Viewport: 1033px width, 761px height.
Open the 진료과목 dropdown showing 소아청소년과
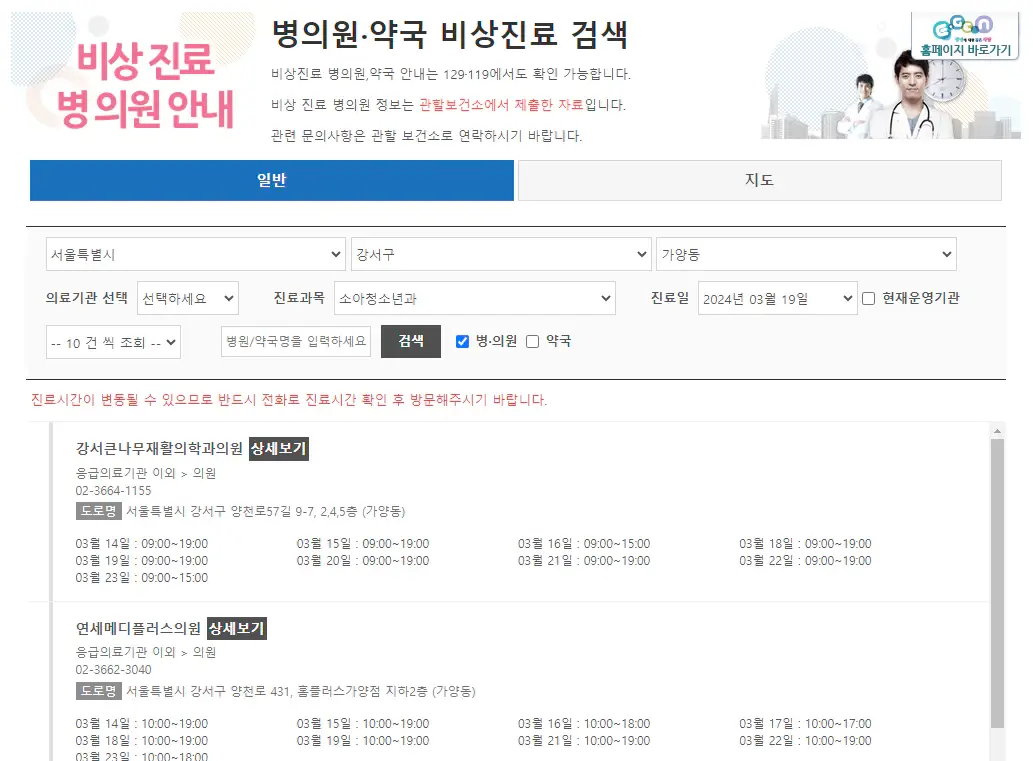tap(475, 298)
